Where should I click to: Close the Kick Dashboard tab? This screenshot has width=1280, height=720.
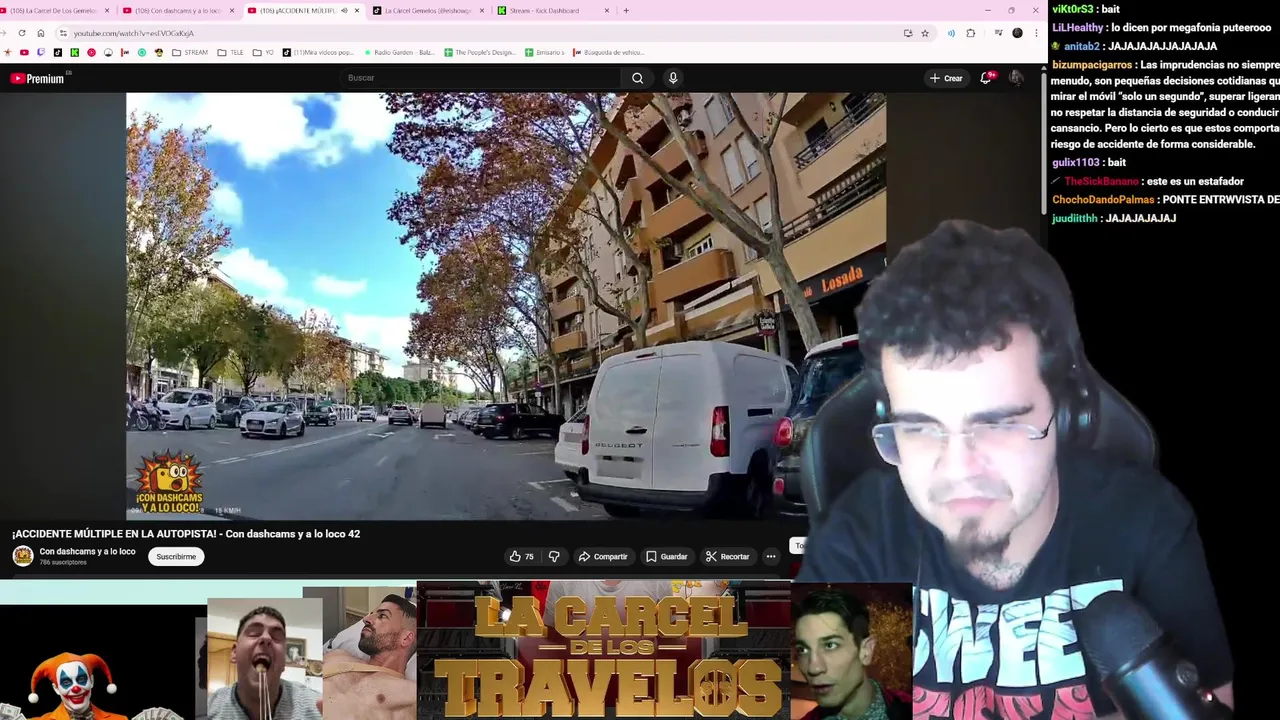click(607, 10)
